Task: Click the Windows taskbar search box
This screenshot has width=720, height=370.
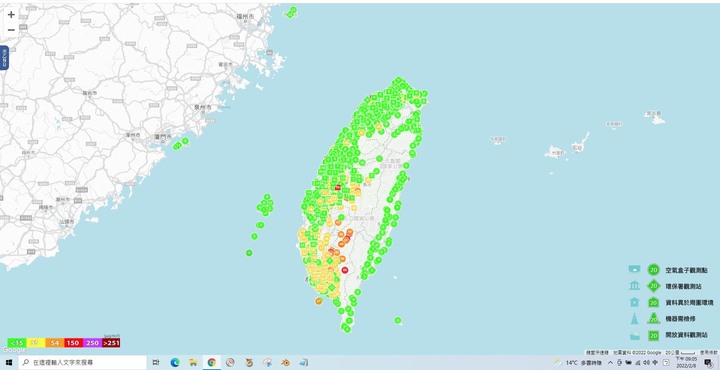Action: click(x=83, y=363)
